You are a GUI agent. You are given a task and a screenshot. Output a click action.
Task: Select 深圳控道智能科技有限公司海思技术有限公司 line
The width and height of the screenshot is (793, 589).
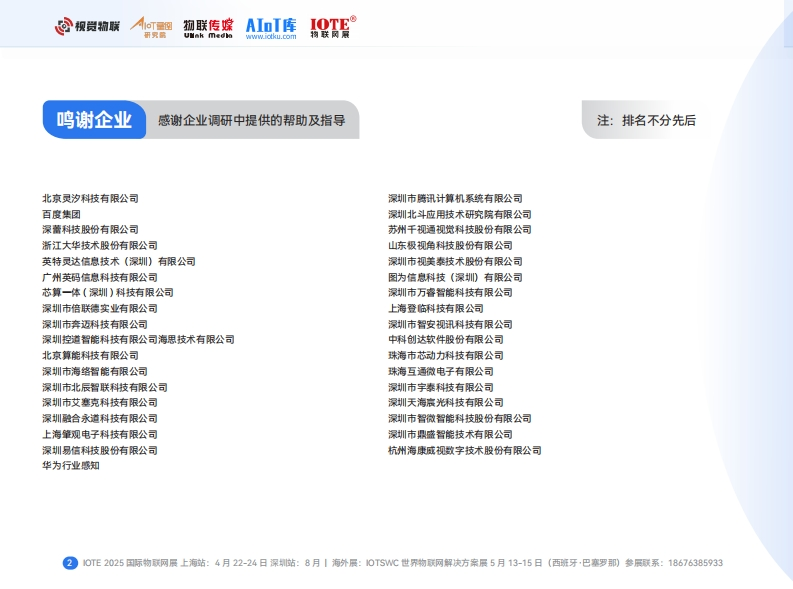click(x=138, y=340)
